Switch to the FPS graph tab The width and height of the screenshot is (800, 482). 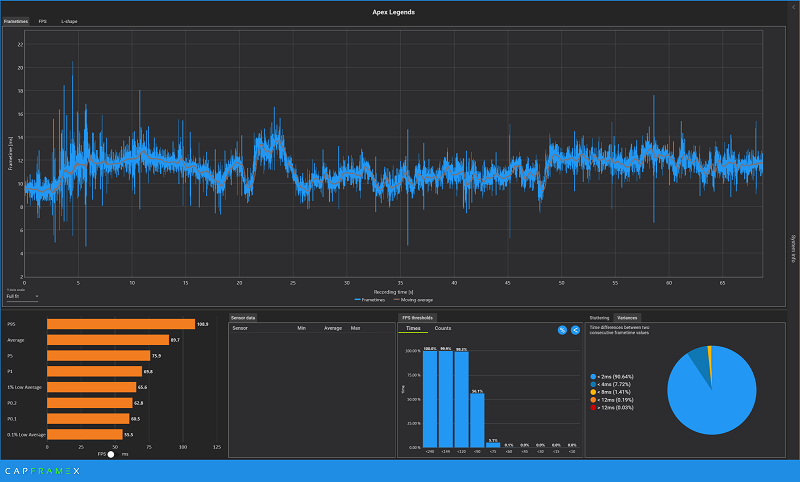[x=42, y=20]
